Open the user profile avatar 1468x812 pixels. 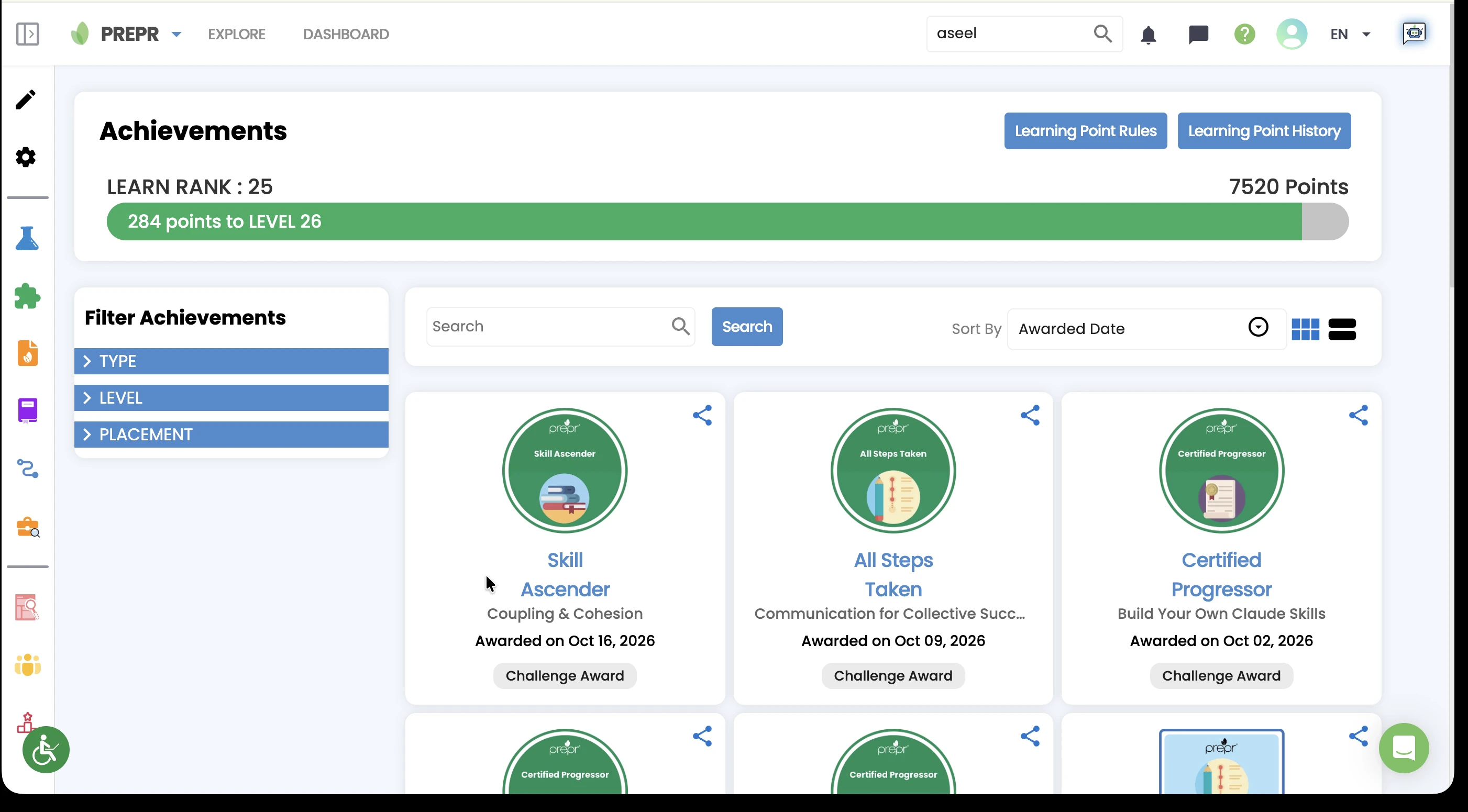coord(1291,34)
